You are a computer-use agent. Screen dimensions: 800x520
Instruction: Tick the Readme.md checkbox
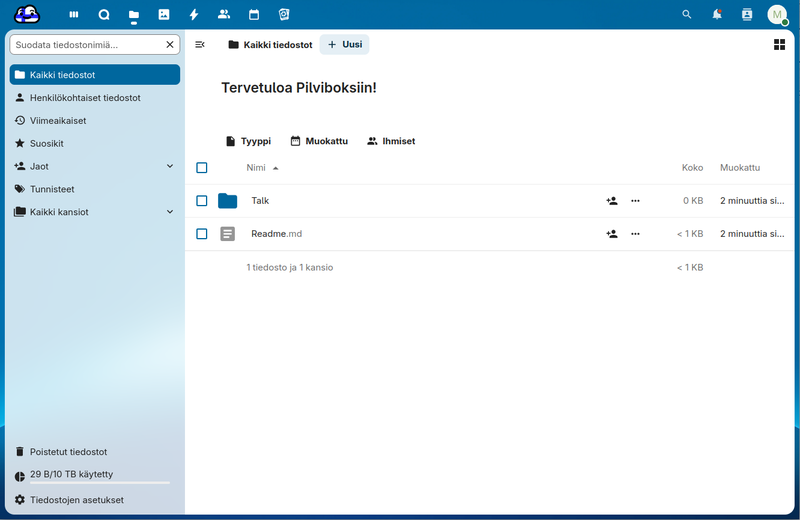(x=202, y=234)
